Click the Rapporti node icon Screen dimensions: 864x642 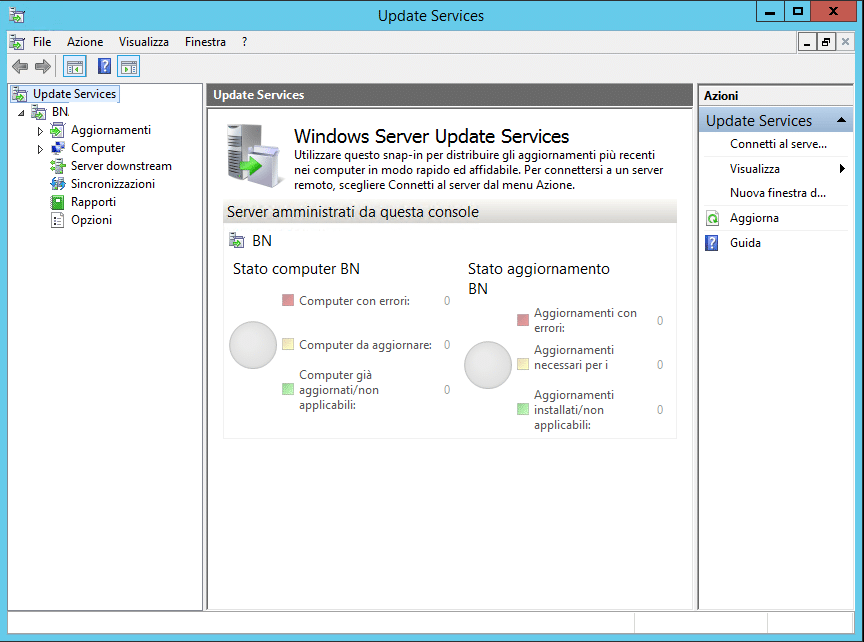57,202
